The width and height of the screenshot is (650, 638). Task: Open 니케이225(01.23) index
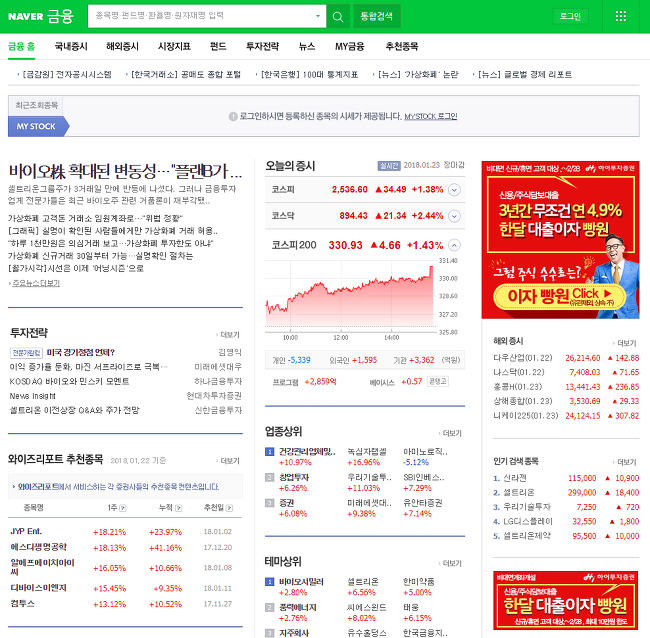pyautogui.click(x=526, y=415)
